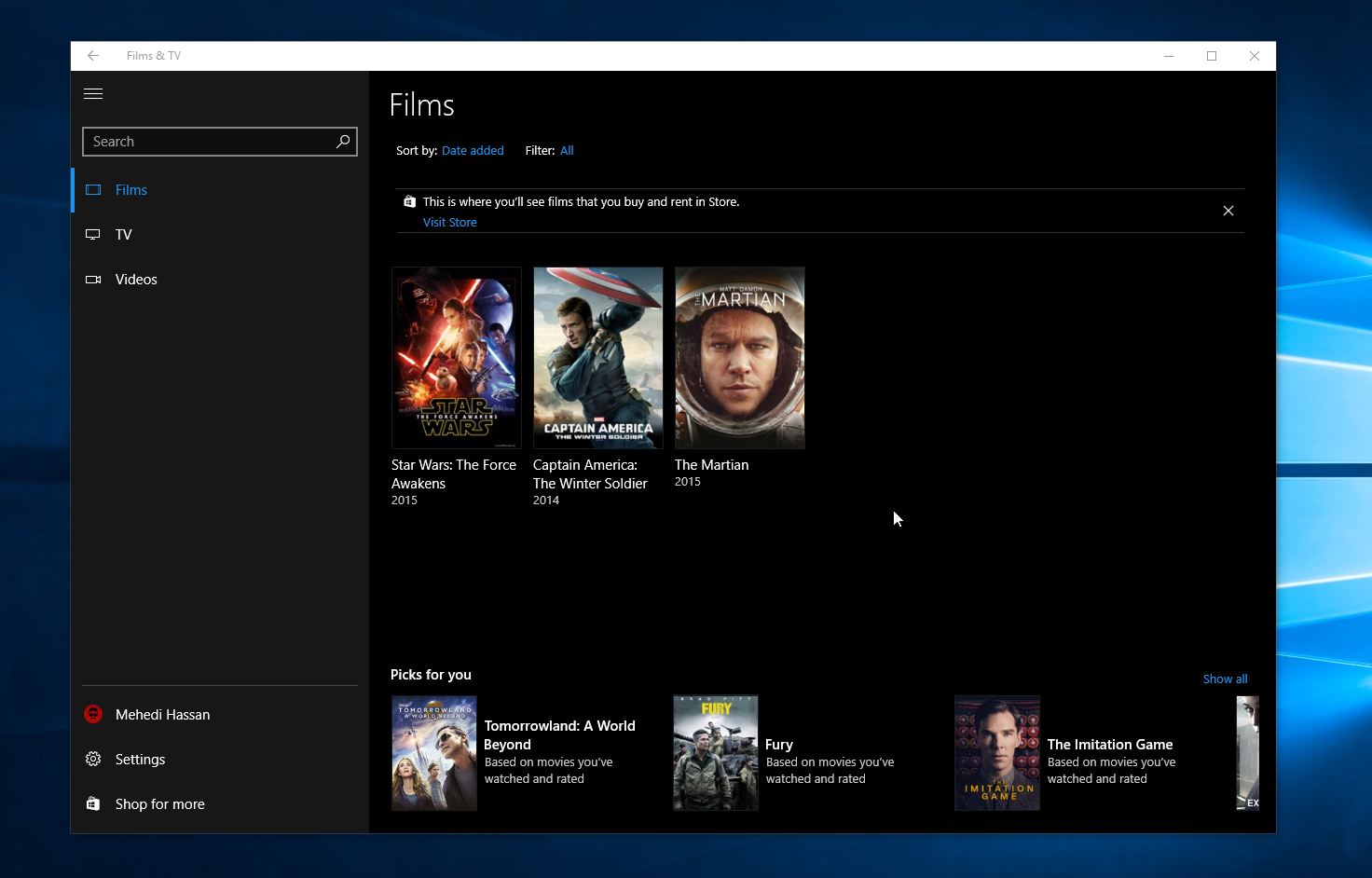Open the Sort by Date added dropdown
Image resolution: width=1372 pixels, height=878 pixels.
(x=473, y=150)
